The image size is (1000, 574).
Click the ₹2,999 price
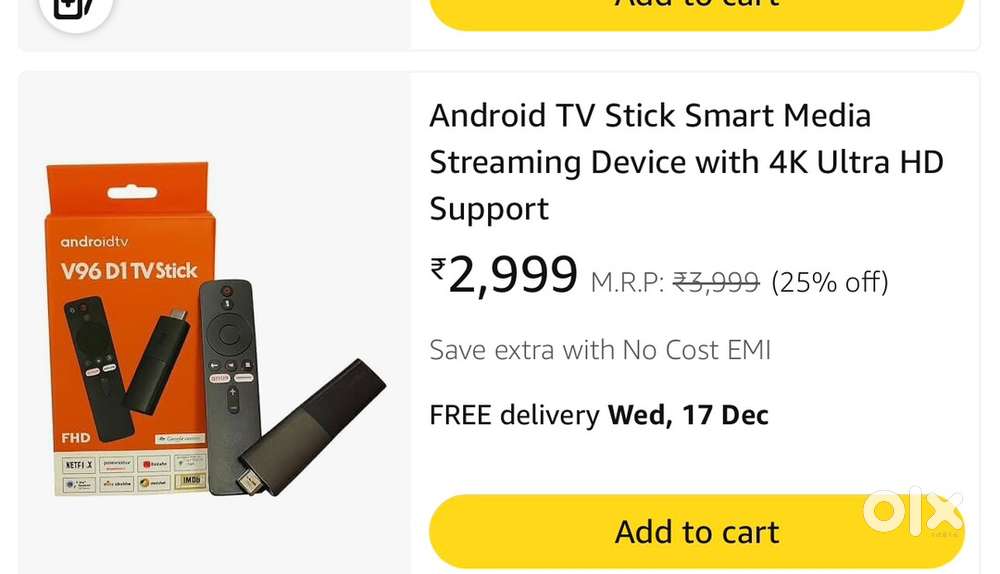pyautogui.click(x=504, y=274)
